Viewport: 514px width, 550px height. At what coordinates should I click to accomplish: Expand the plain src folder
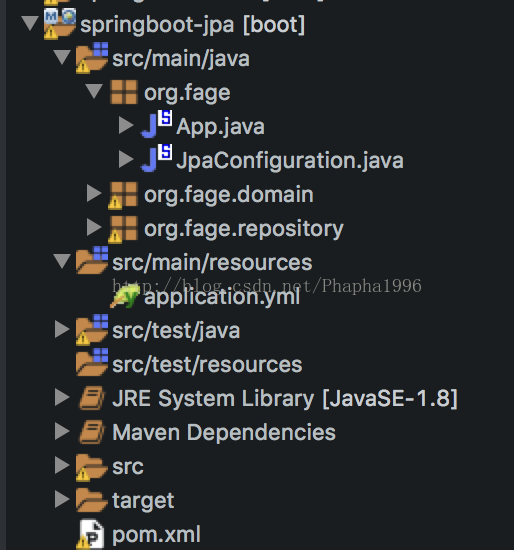[x=62, y=465]
